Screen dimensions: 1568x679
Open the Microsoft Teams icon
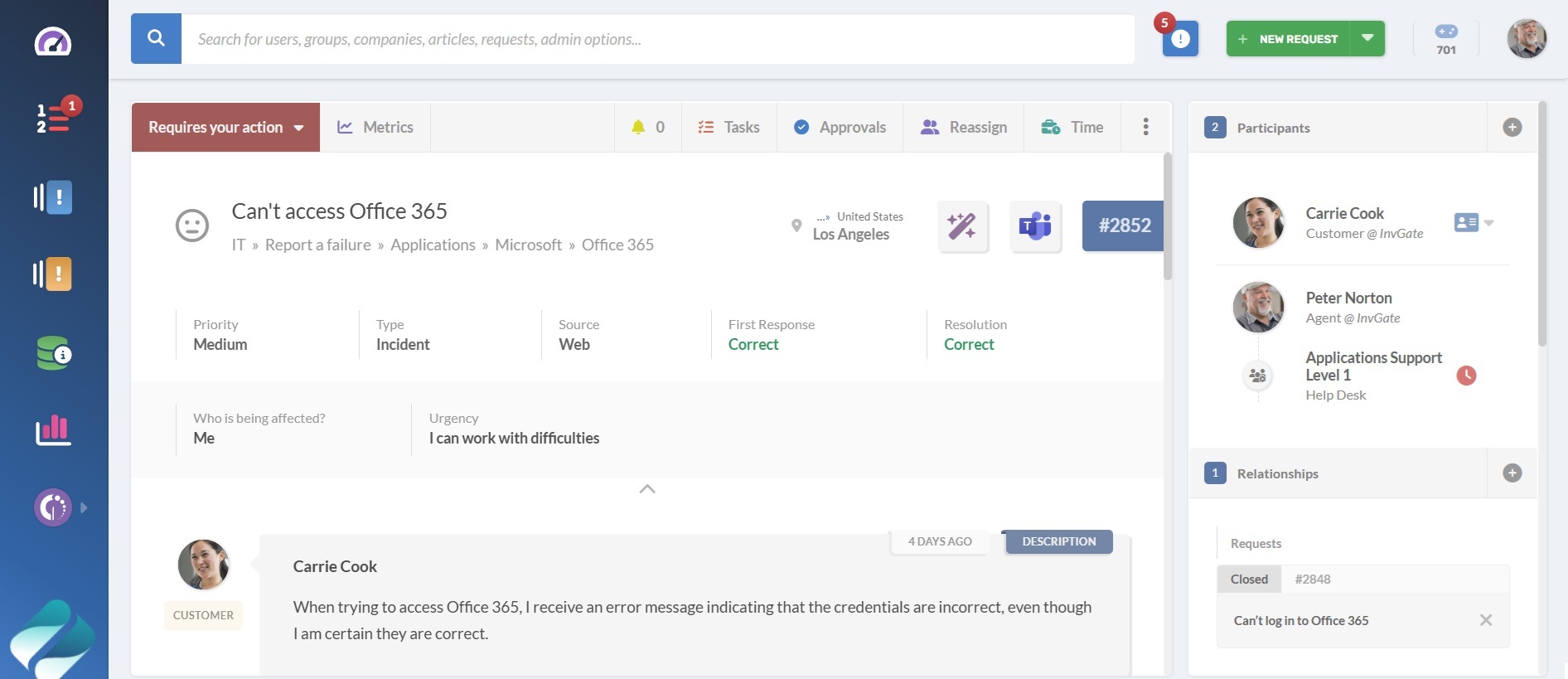tap(1035, 226)
